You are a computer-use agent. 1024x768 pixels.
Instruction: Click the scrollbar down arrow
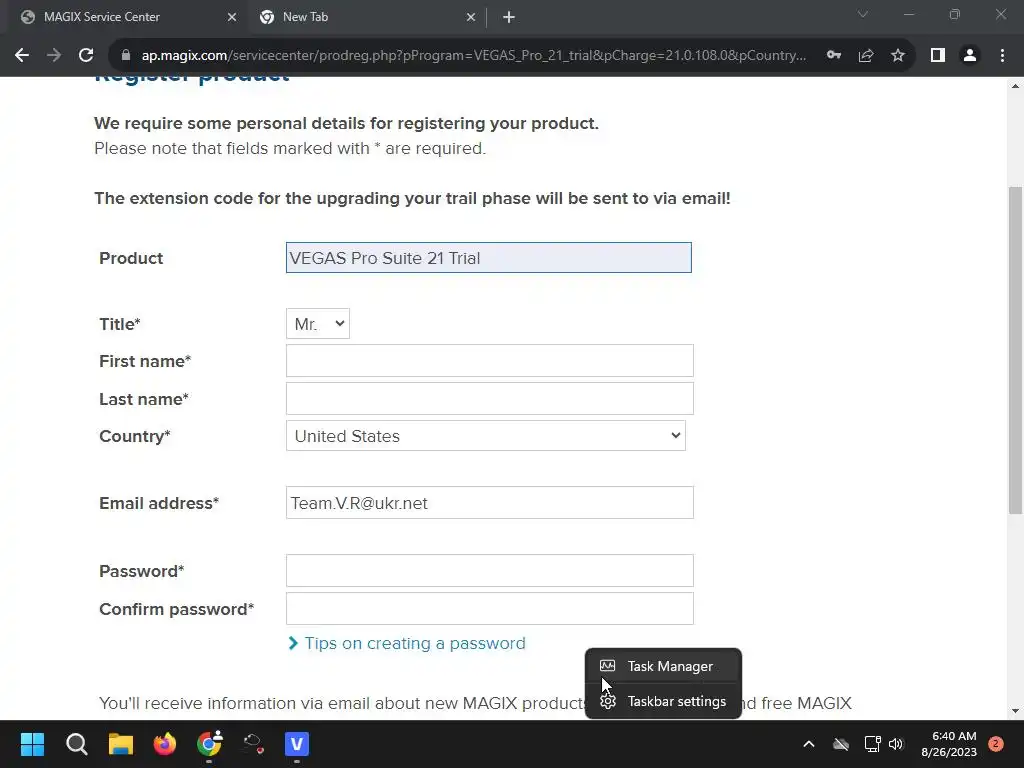[1016, 711]
